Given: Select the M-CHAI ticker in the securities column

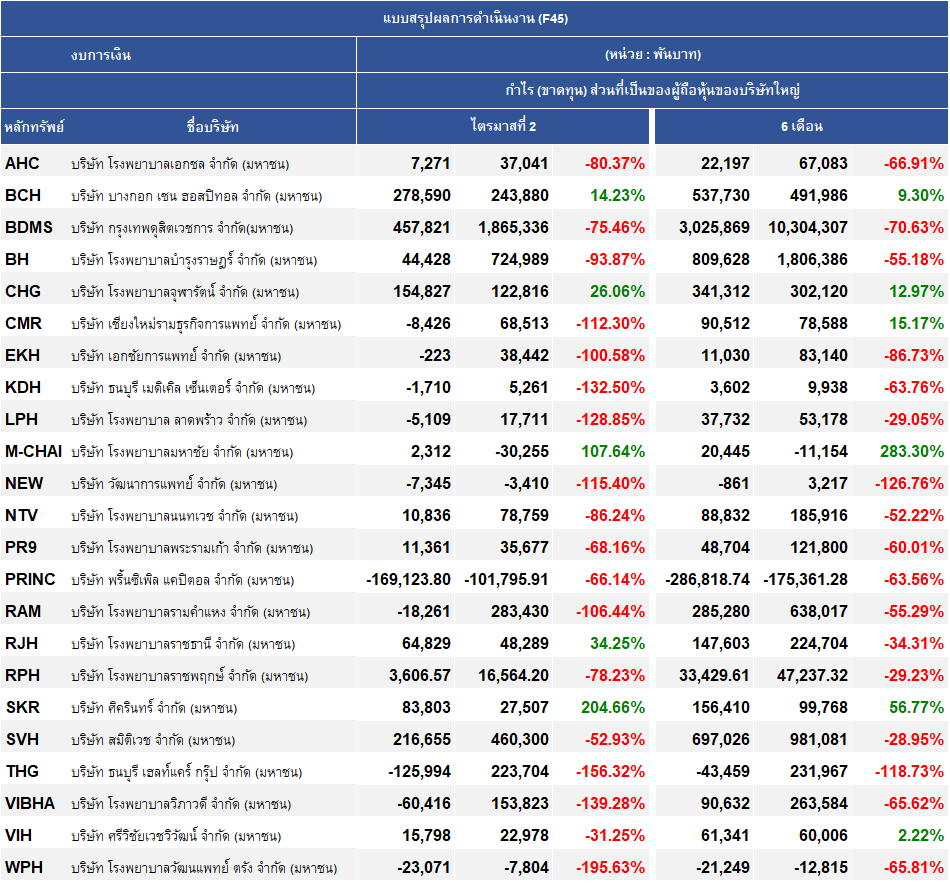Looking at the screenshot, I should (x=33, y=451).
